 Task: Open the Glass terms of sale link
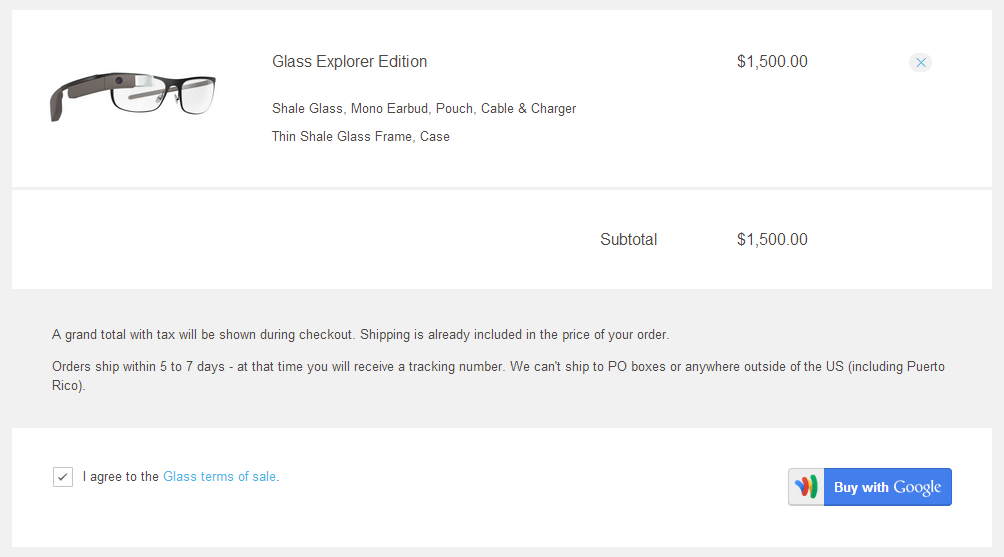[220, 476]
